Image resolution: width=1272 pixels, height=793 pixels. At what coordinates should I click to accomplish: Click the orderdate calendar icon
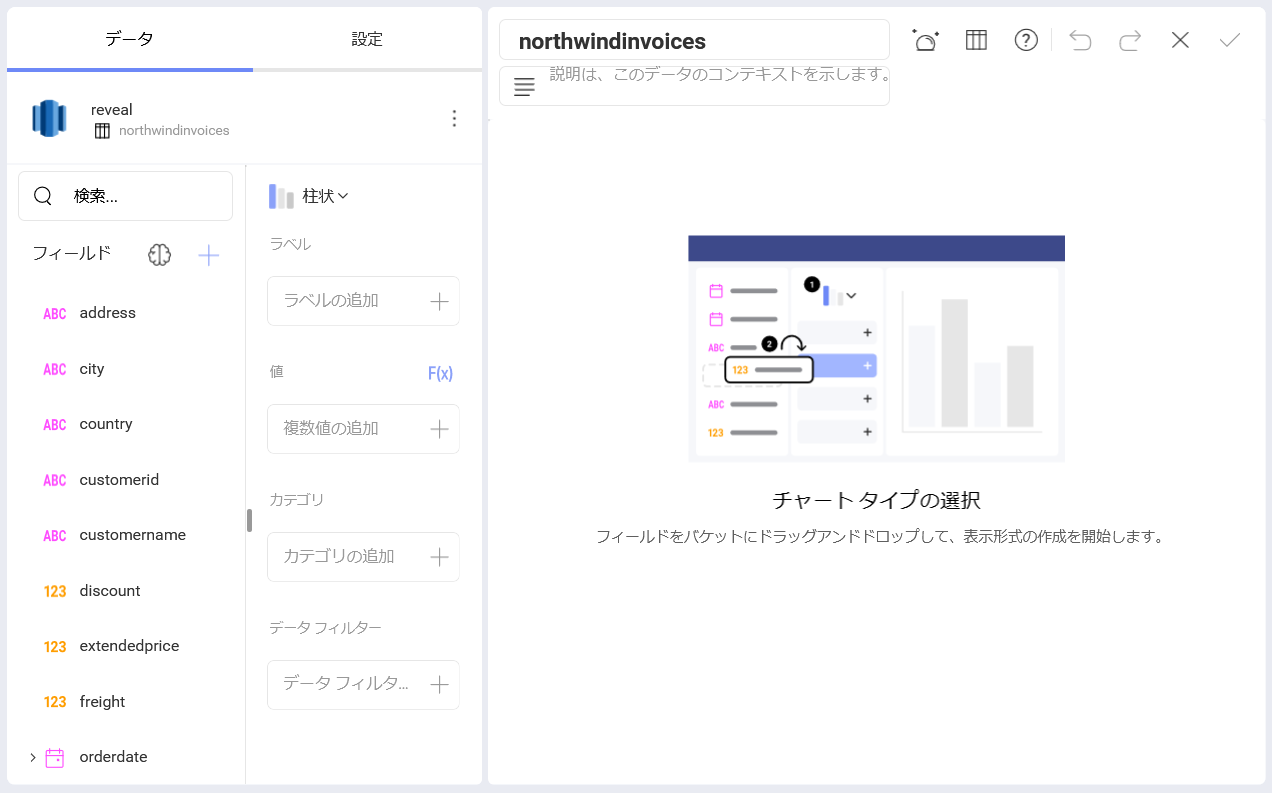tap(55, 757)
